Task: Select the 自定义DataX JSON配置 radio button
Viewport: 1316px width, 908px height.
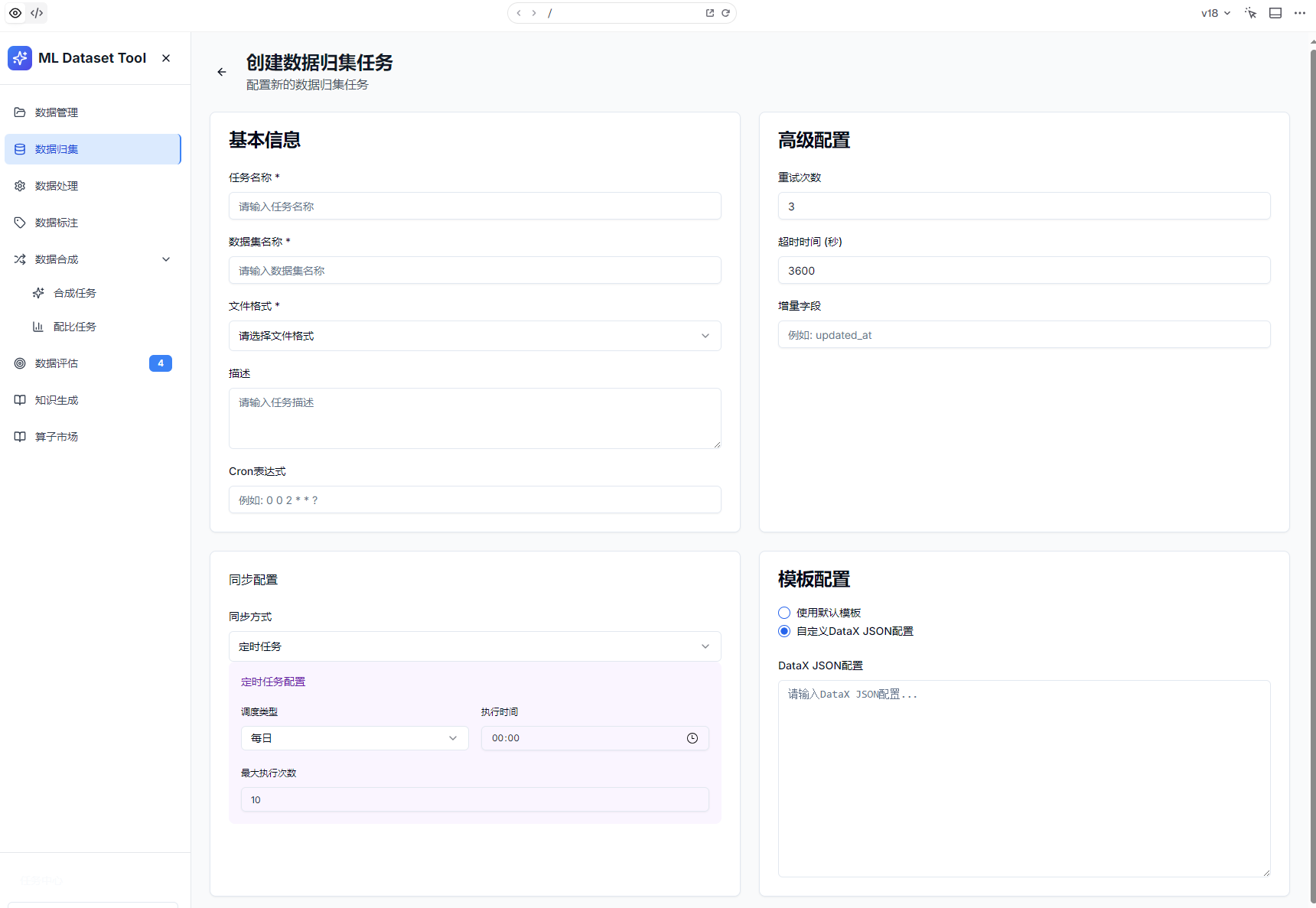Action: 784,631
